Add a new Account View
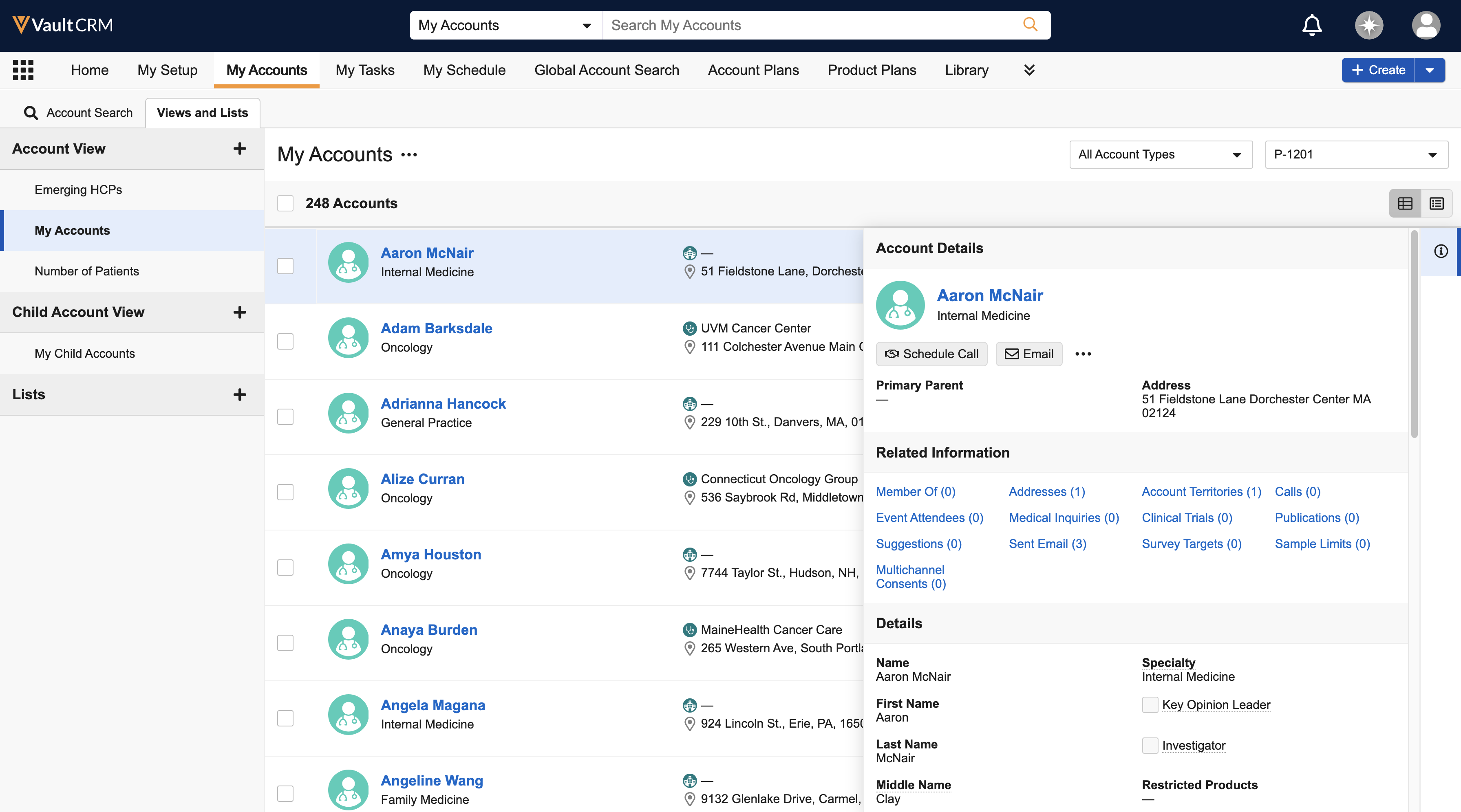The height and width of the screenshot is (812, 1461). tap(239, 149)
